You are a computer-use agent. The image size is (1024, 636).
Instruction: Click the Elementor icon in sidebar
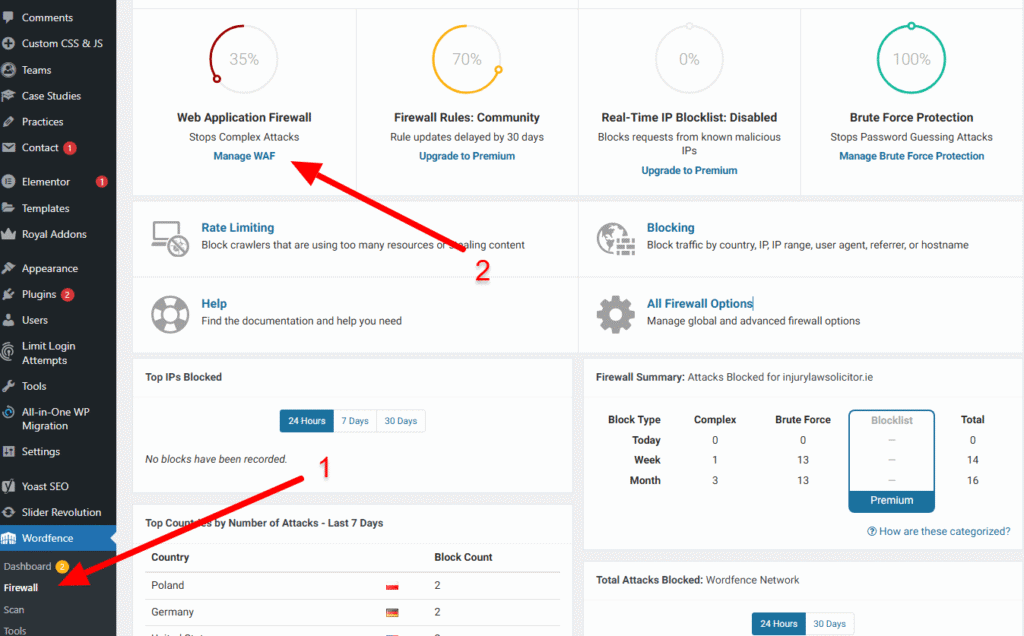pos(9,182)
